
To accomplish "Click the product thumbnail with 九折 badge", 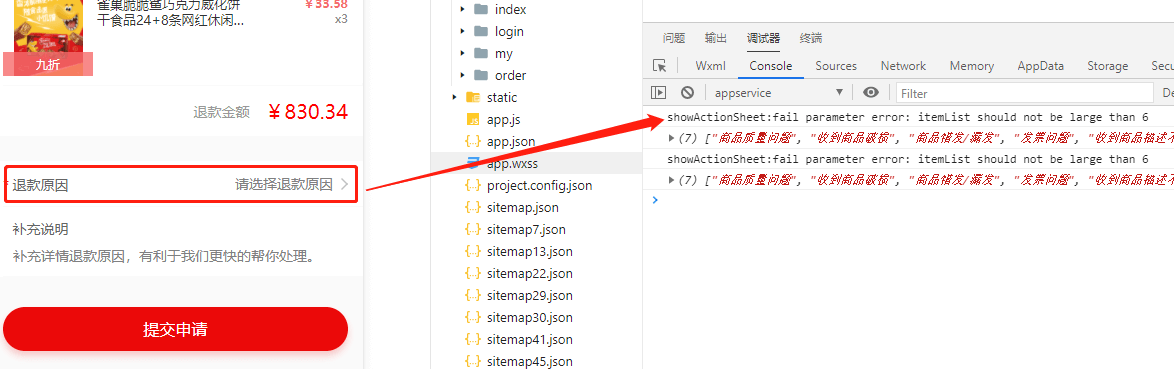I will 48,37.
